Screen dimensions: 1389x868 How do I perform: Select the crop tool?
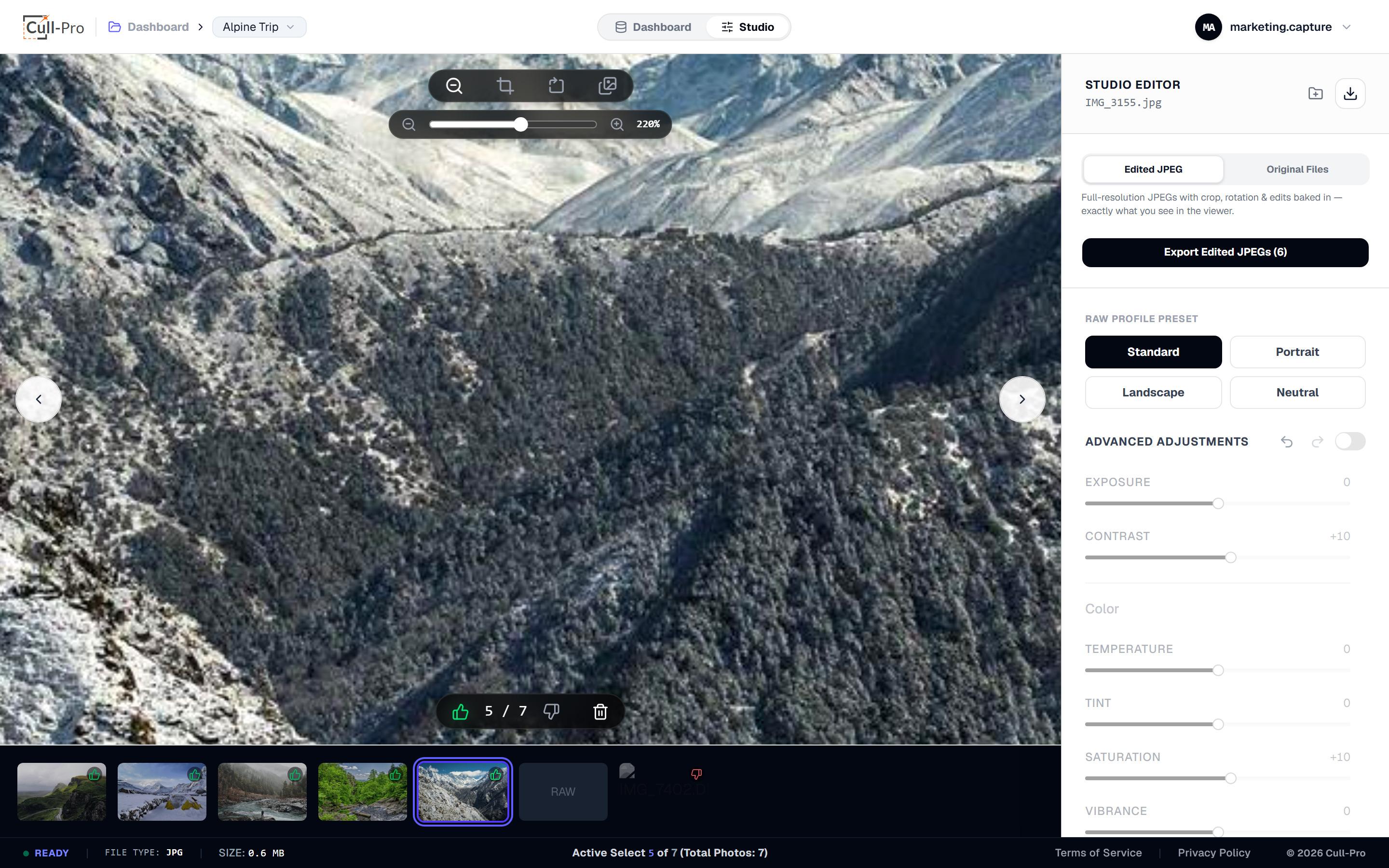tap(505, 86)
